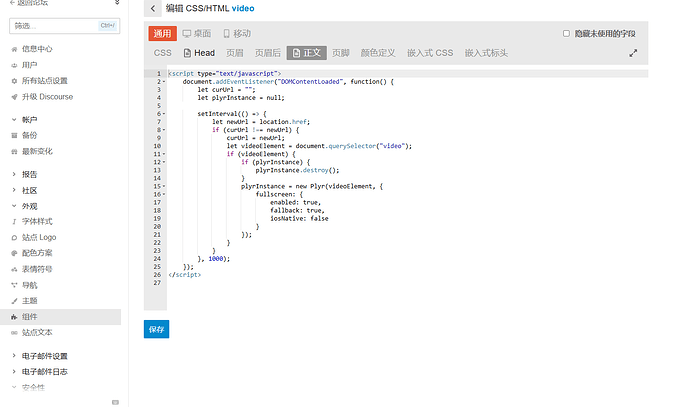Open the 嵌入式标头 field tab

pos(486,53)
